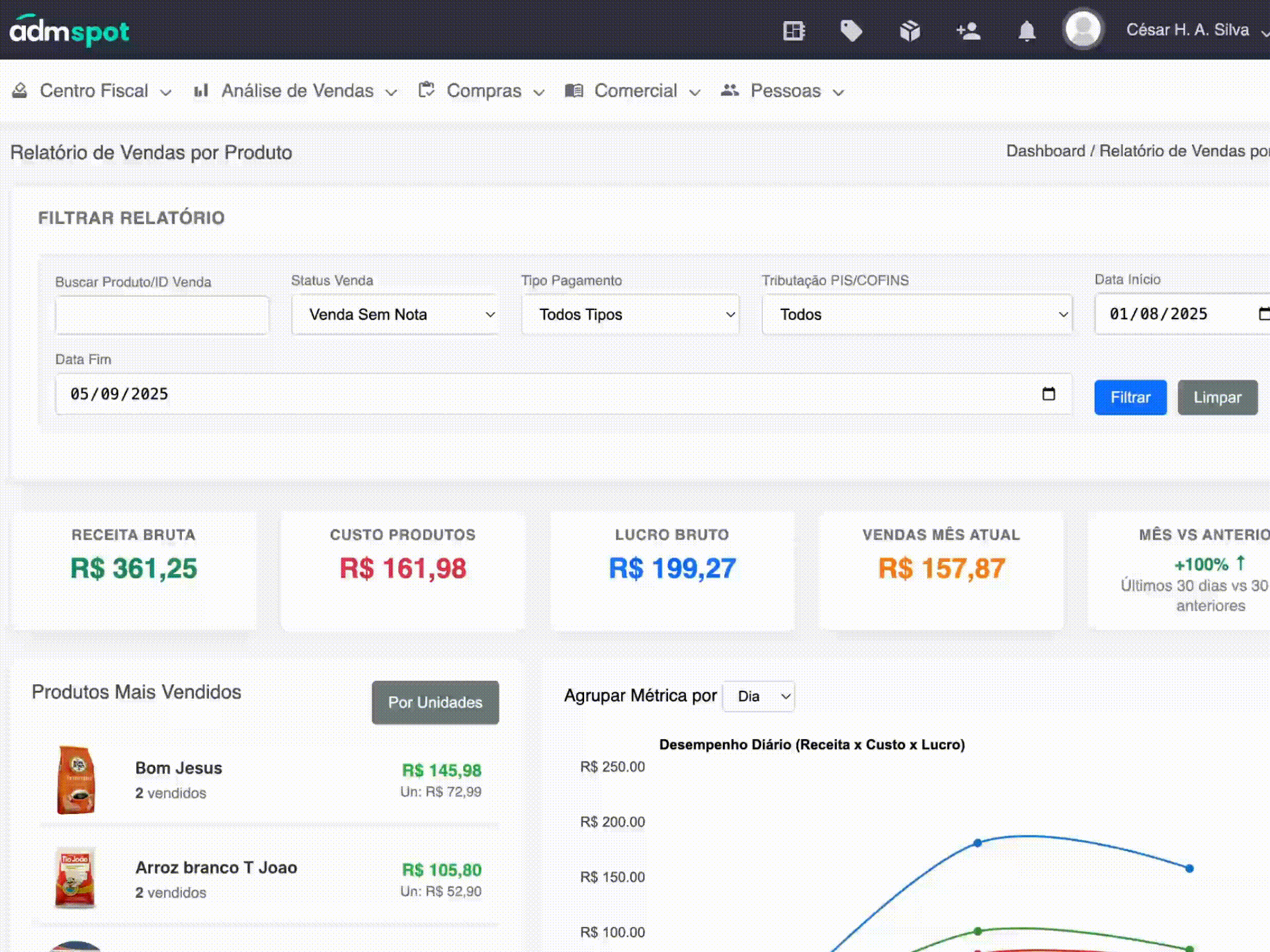The image size is (1270, 952).
Task: Open the Compras menu
Action: pyautogui.click(x=484, y=91)
